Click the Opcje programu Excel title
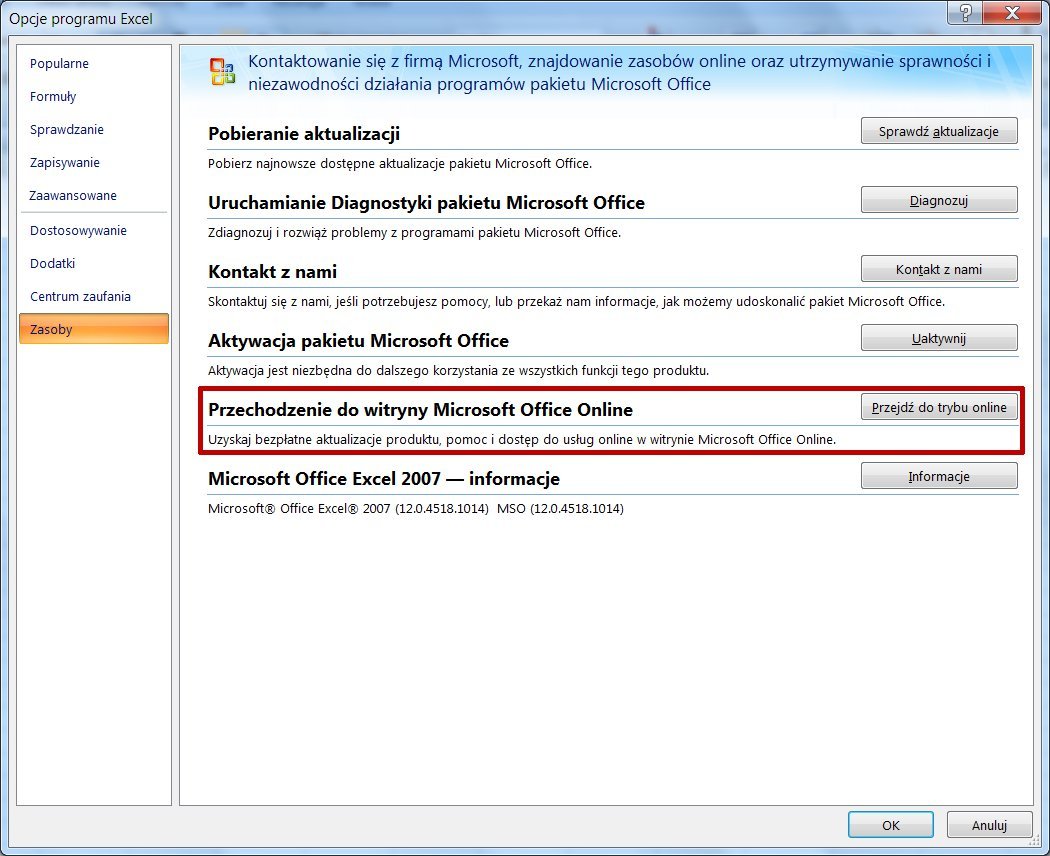Viewport: 1050px width, 856px height. pos(81,19)
